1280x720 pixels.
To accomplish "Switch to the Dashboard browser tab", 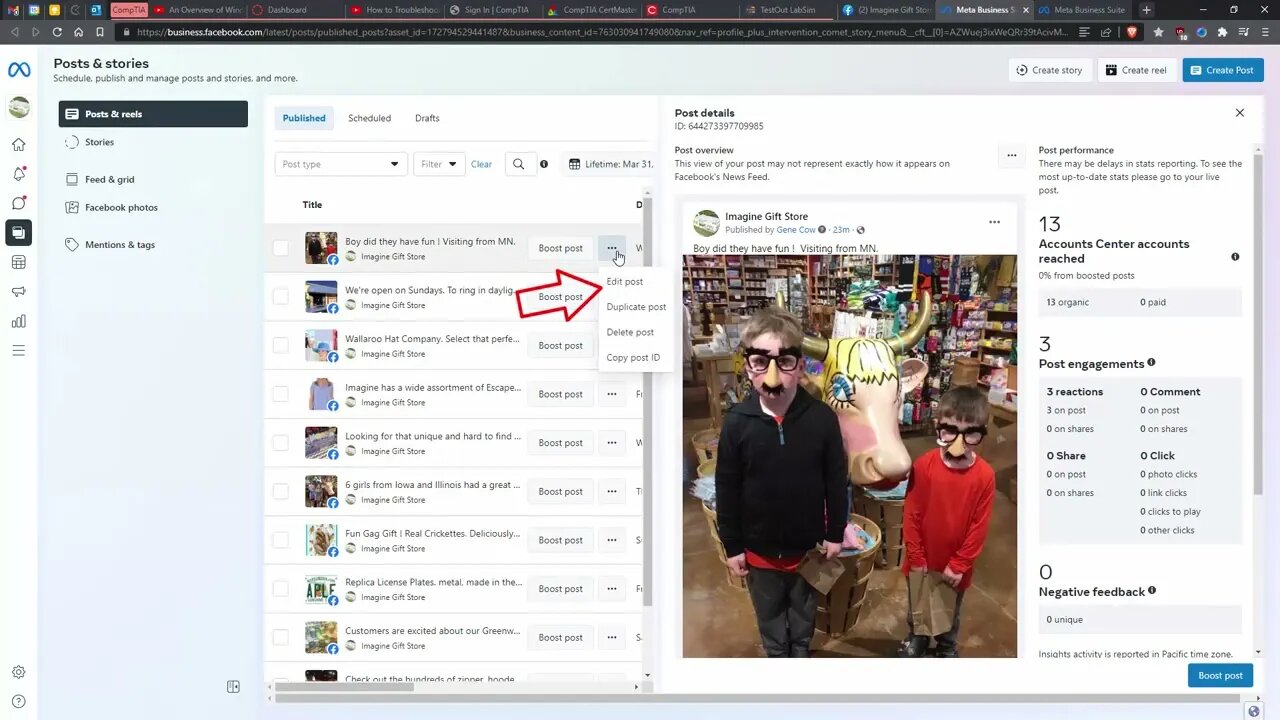I will click(287, 10).
